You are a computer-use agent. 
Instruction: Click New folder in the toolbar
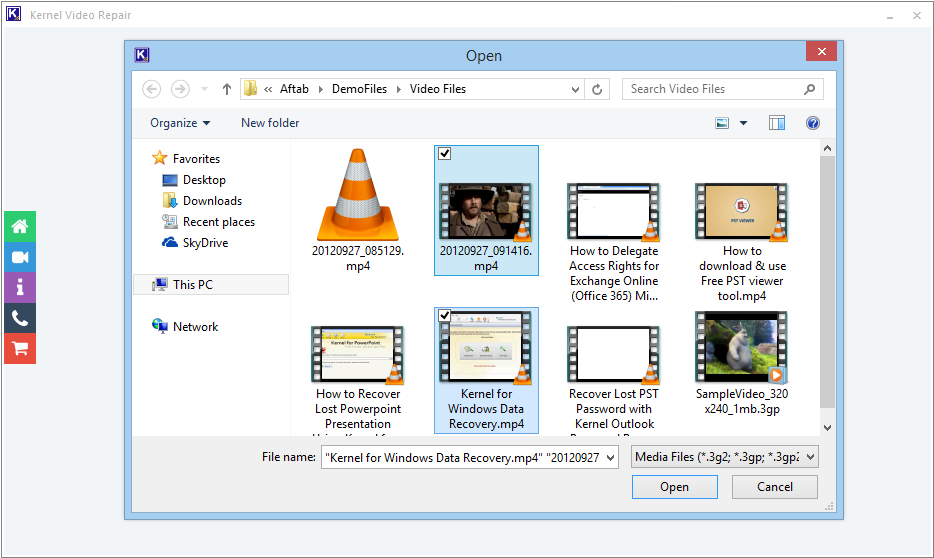point(270,123)
